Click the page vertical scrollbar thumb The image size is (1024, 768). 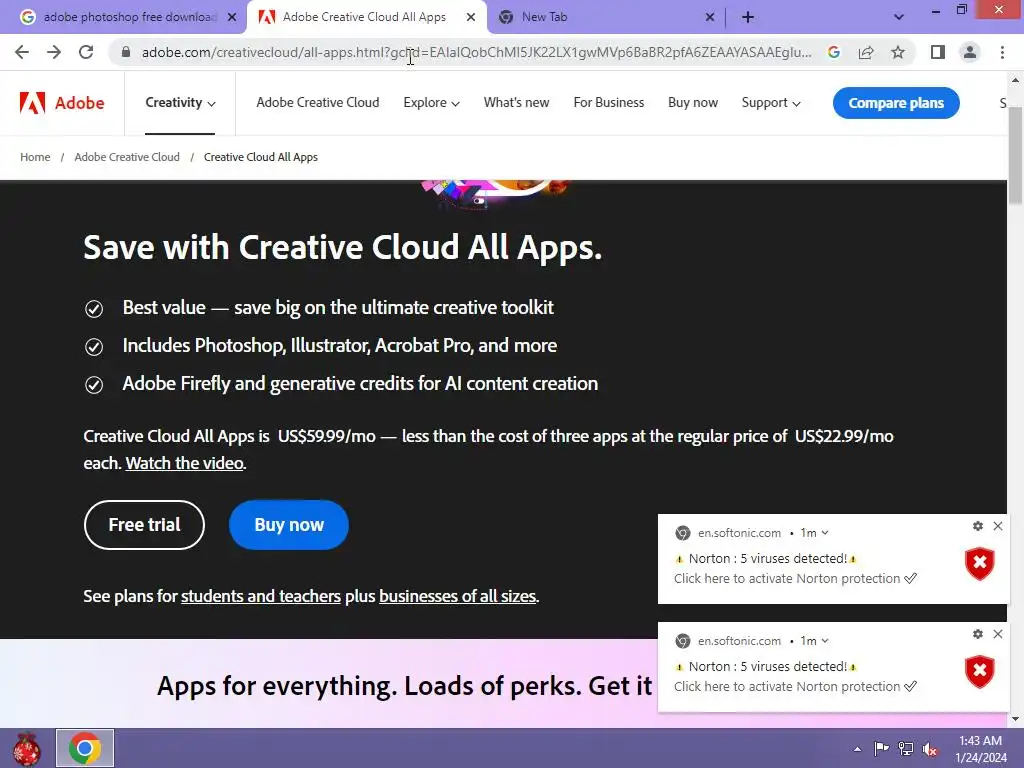coord(1015,155)
